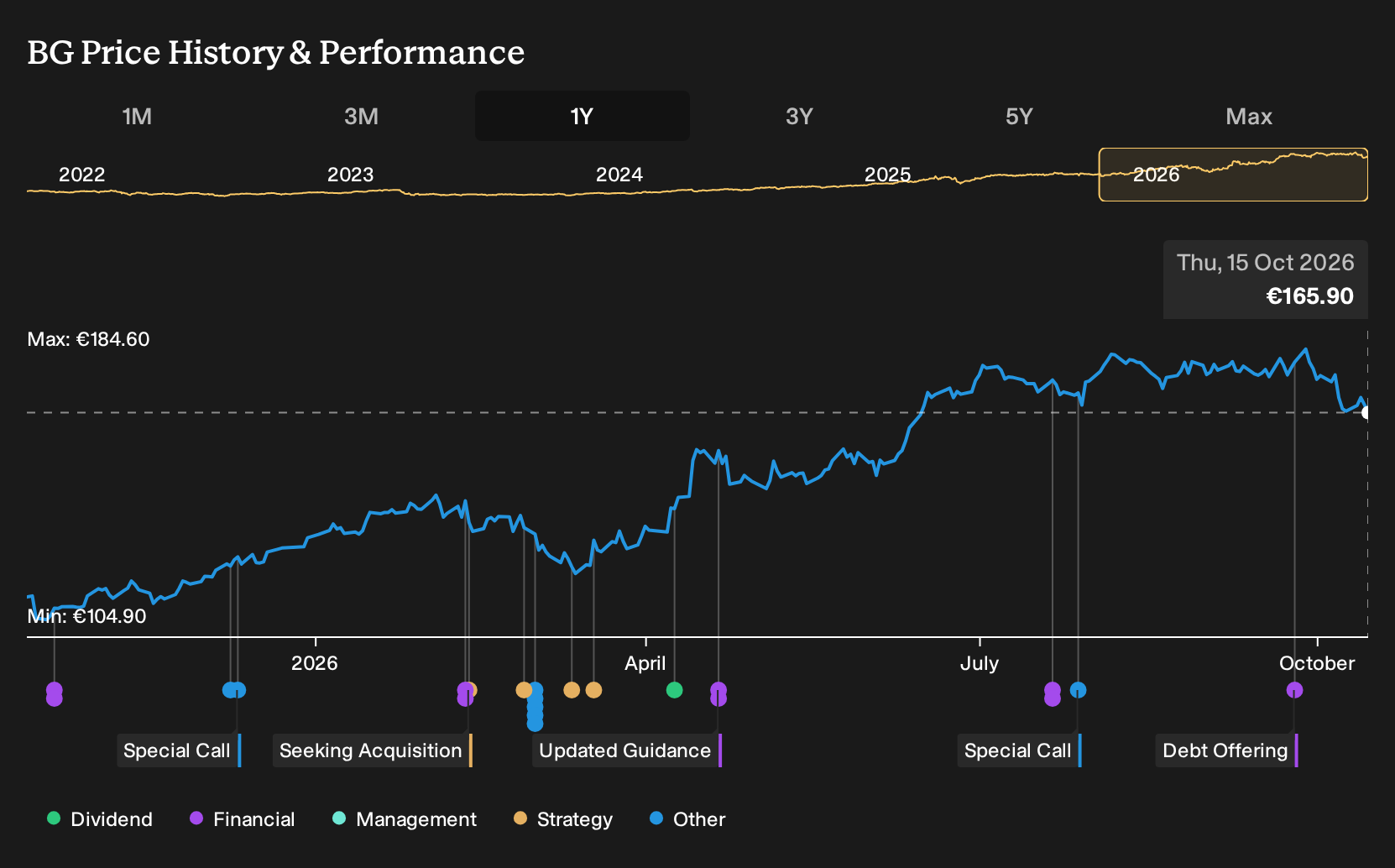1395x868 pixels.
Task: Click the Max: €184.60 label
Action: point(88,339)
